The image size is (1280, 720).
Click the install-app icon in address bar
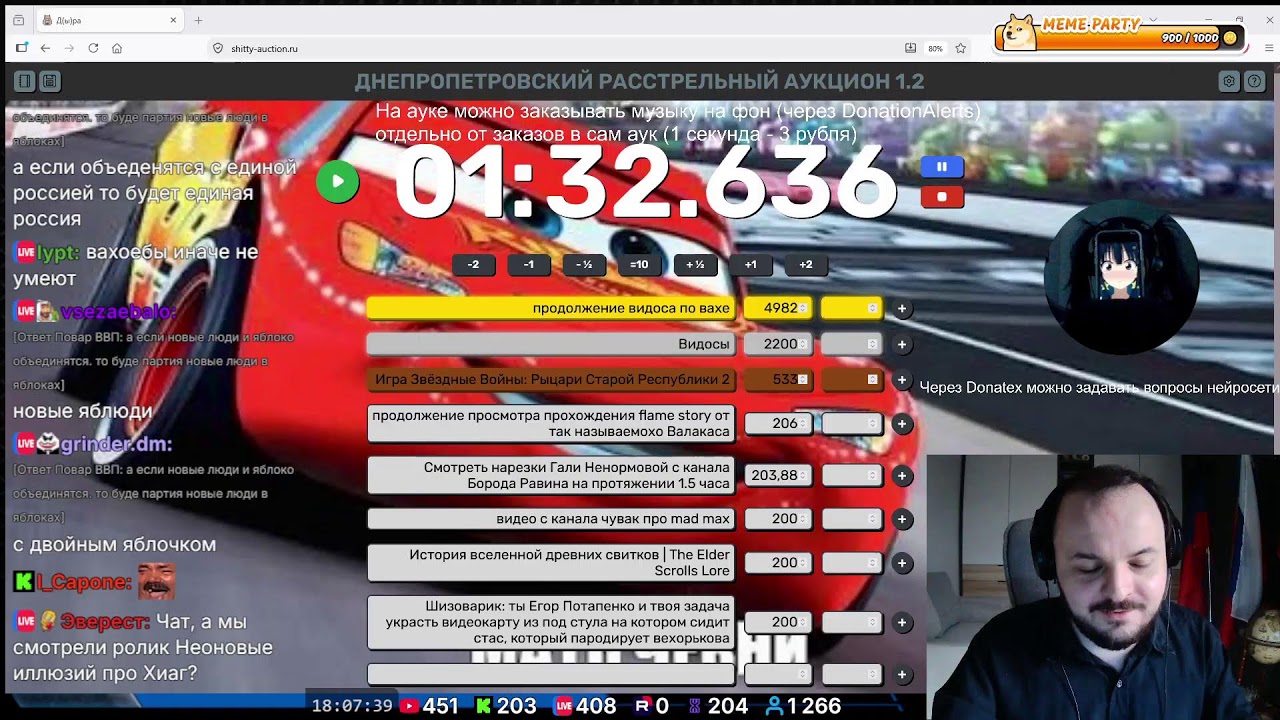coord(910,48)
